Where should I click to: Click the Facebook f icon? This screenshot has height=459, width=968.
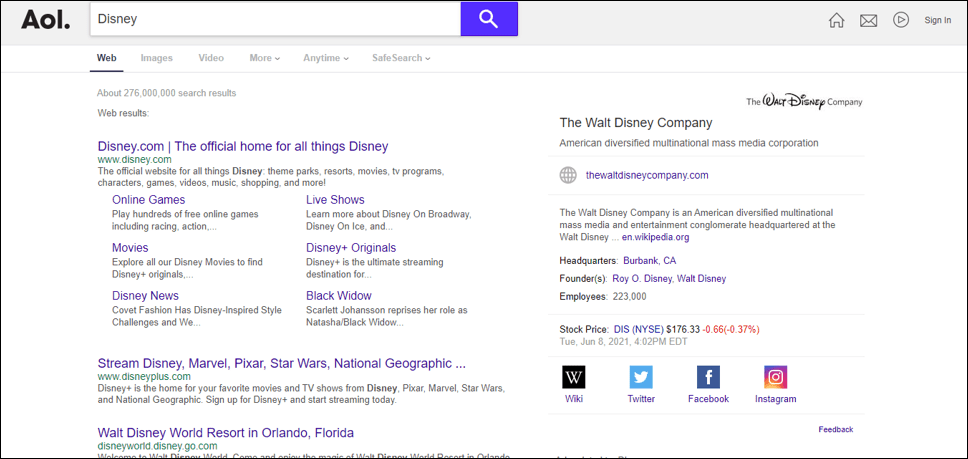point(708,377)
